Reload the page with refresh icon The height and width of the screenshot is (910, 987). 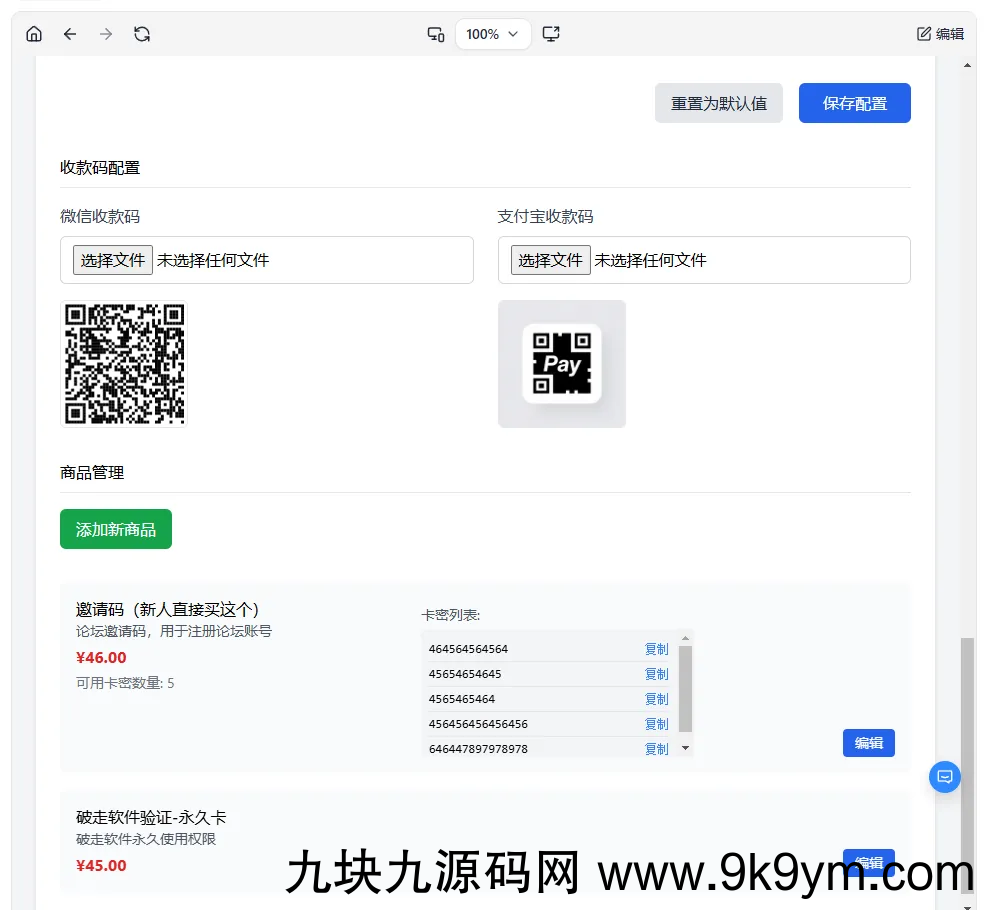(x=142, y=34)
